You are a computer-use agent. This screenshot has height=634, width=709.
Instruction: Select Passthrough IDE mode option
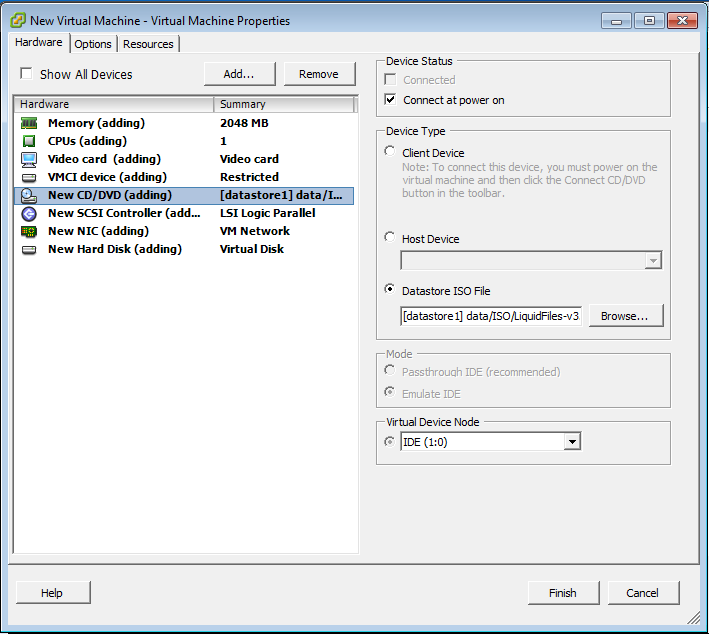click(x=389, y=370)
